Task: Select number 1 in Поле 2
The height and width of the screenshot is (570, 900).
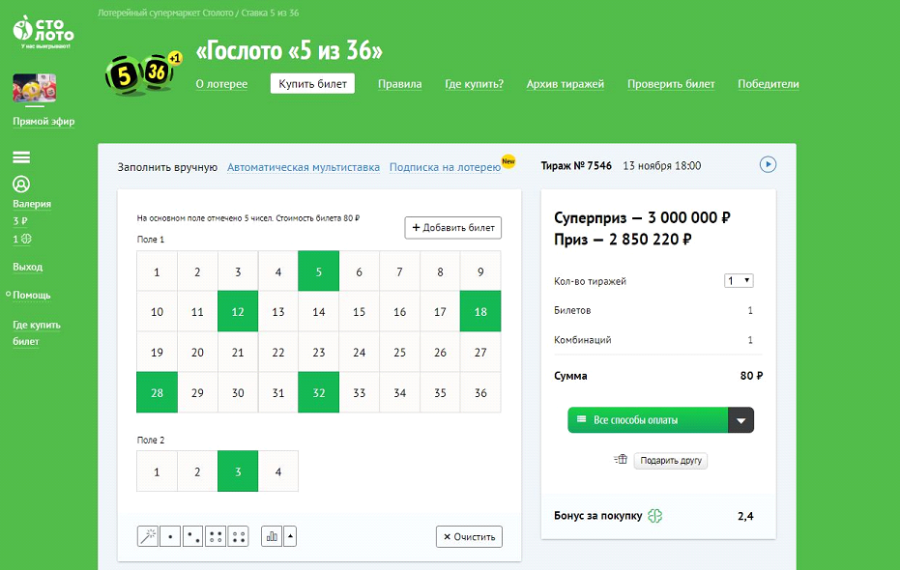Action: [157, 471]
